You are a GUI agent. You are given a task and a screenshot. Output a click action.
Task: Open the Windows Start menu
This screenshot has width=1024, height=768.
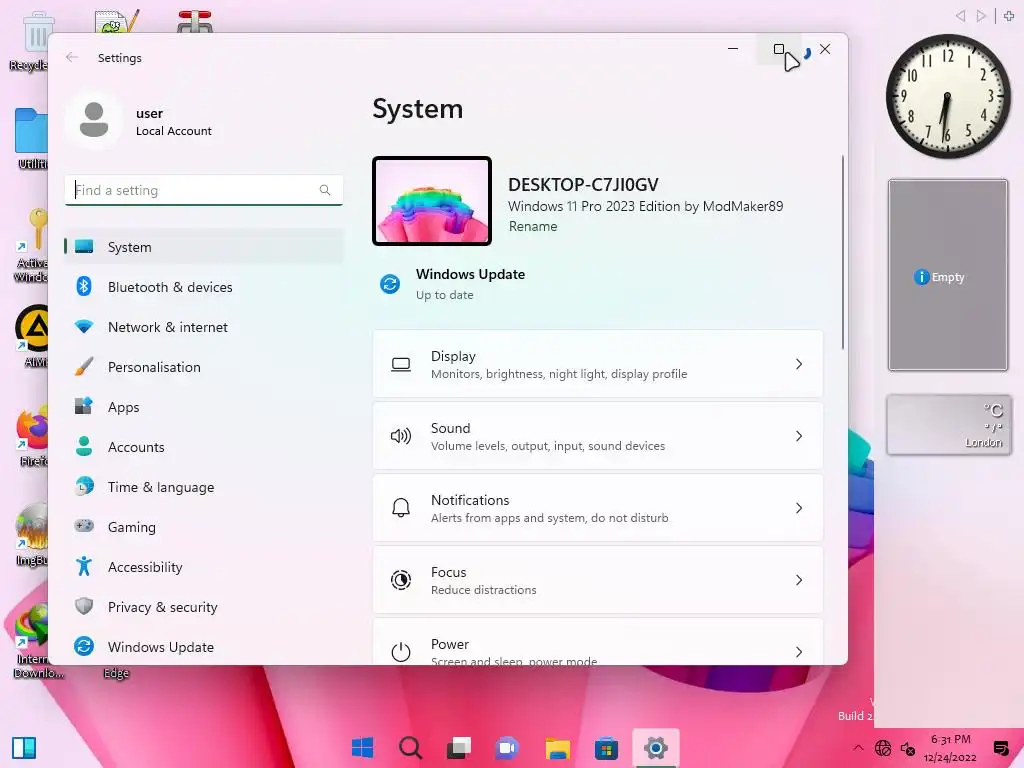point(362,748)
